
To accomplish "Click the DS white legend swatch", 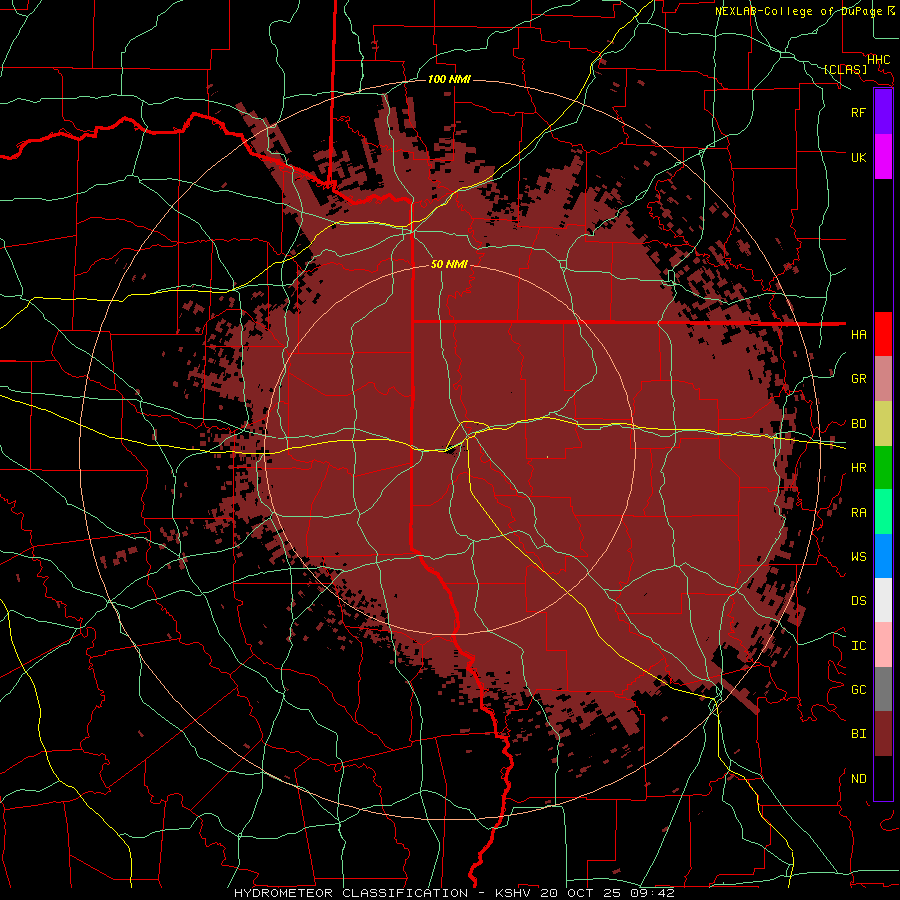I will click(883, 600).
